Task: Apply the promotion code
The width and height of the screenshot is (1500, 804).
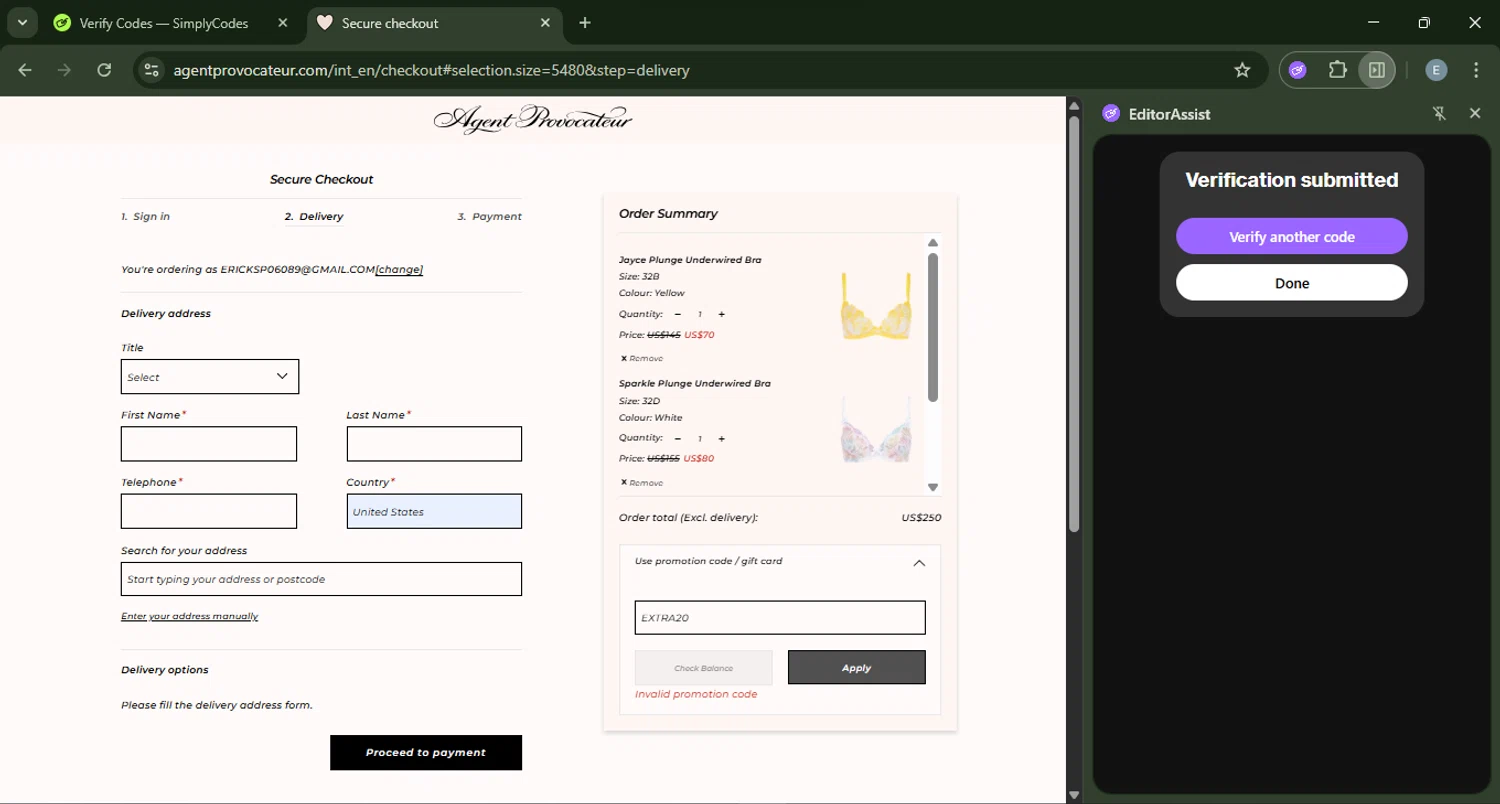Action: coord(857,668)
